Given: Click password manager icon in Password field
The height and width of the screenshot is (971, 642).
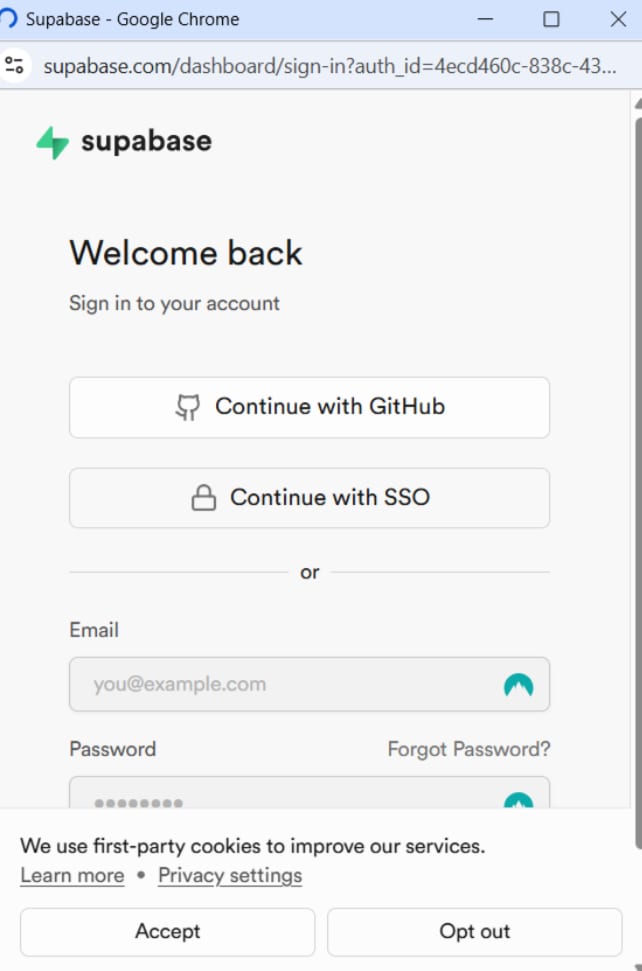Looking at the screenshot, I should pos(518,800).
